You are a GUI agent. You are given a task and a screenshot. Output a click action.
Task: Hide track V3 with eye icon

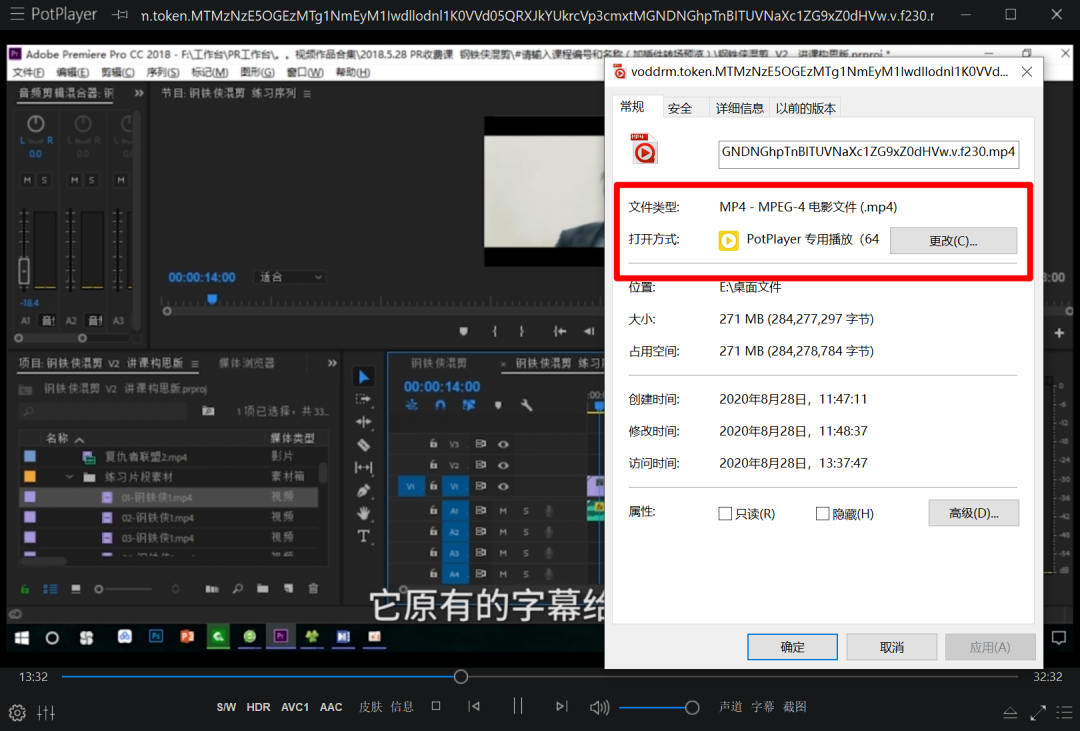click(x=503, y=444)
